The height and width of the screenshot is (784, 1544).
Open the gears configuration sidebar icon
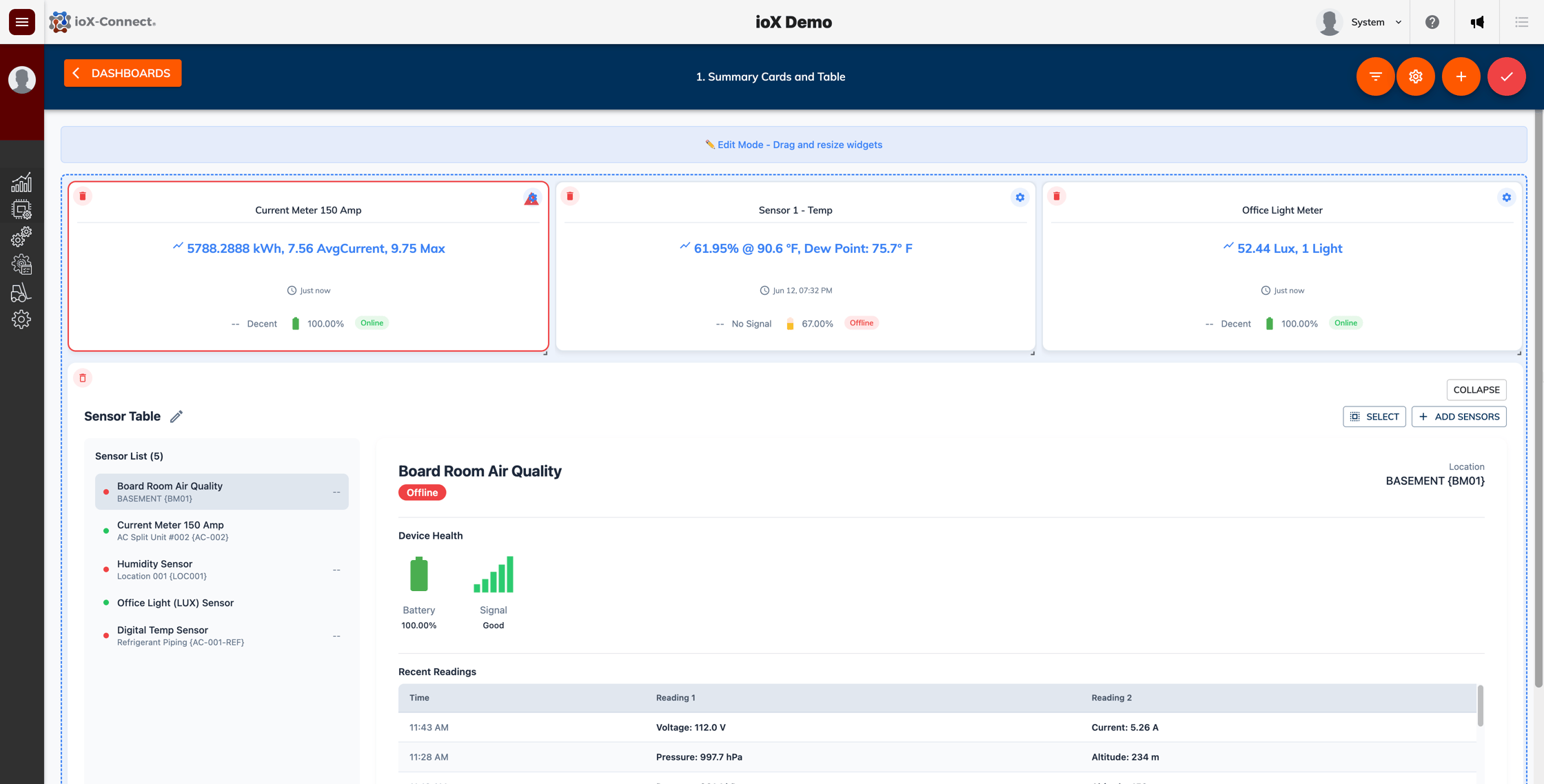pos(22,236)
